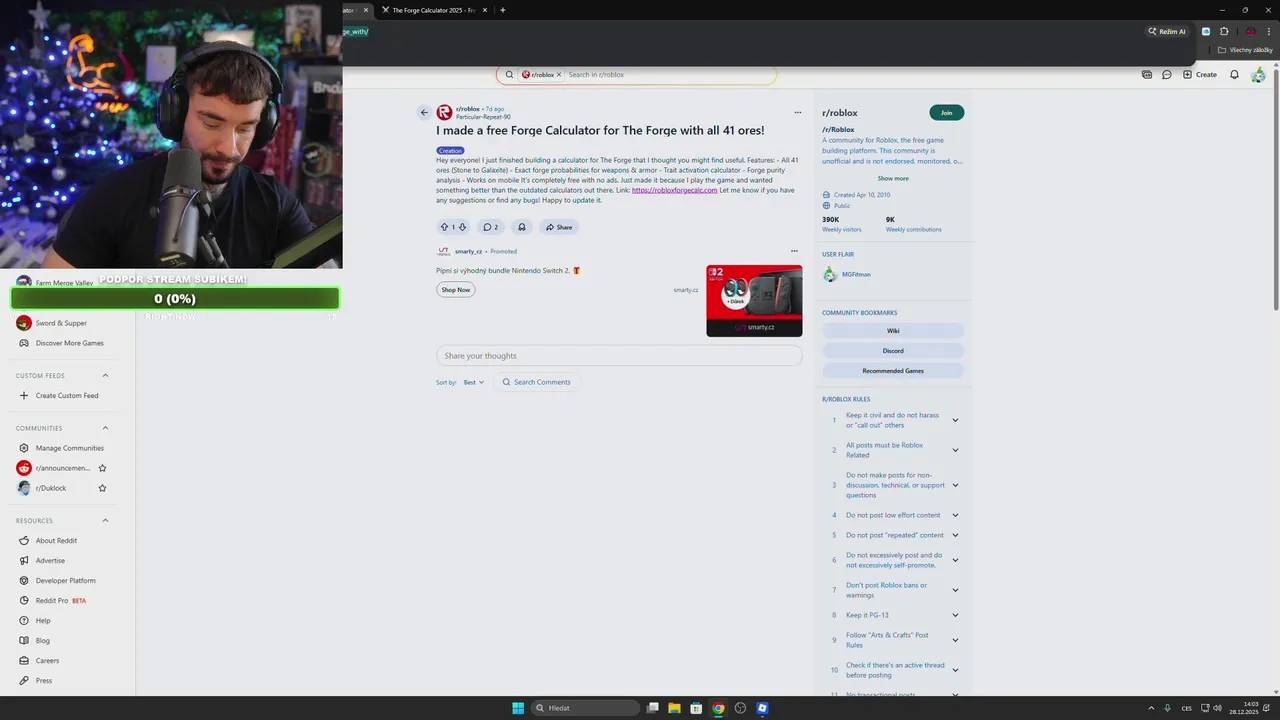1280x720 pixels.
Task: Remove the r/roblox search filter chip
Action: [x=559, y=75]
